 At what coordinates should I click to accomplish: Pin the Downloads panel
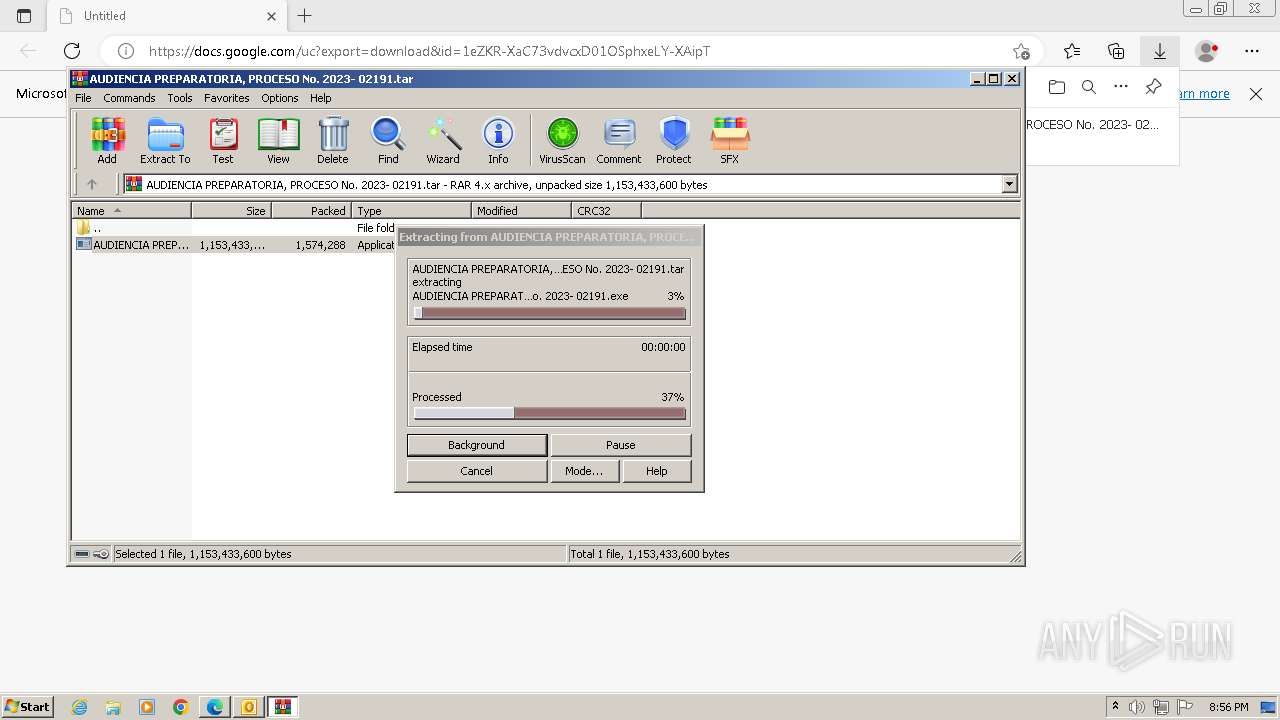pyautogui.click(x=1153, y=87)
